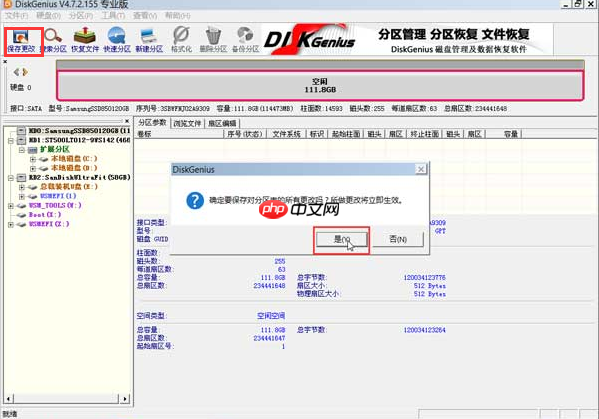Open the 帮助(H) menu
The height and width of the screenshot is (419, 599).
(178, 16)
